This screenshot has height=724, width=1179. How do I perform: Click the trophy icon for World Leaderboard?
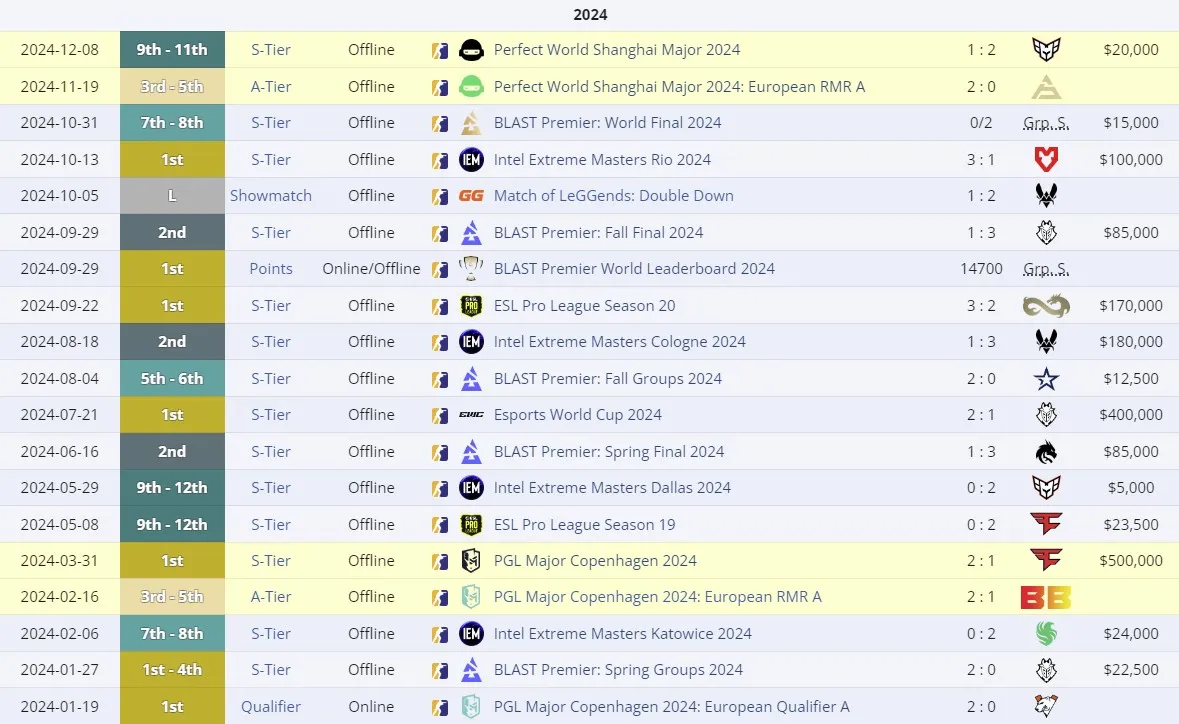click(471, 268)
